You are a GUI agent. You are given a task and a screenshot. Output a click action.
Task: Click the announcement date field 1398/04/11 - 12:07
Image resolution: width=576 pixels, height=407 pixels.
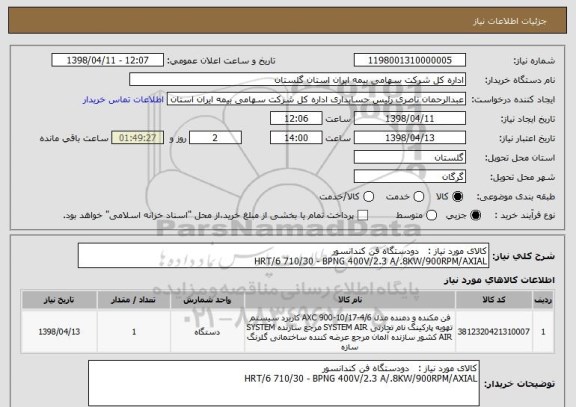click(108, 60)
